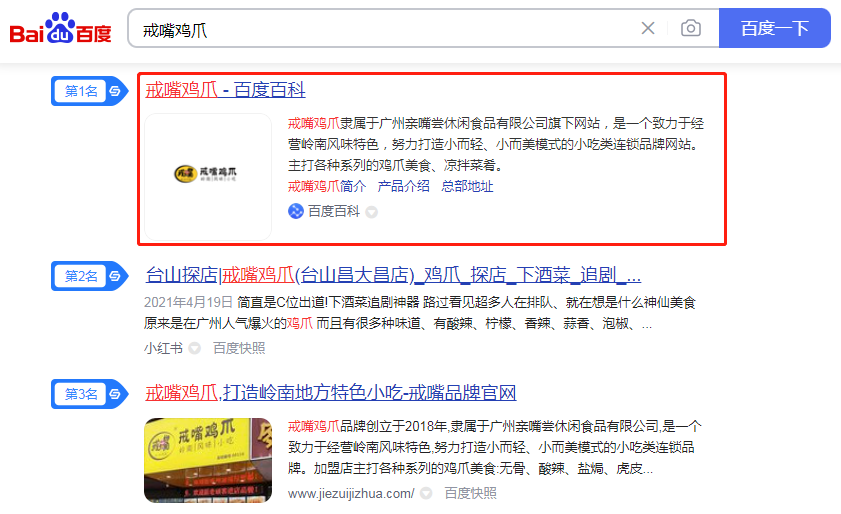Expand dropdown arrow beside 小红书
Image resolution: width=841 pixels, height=514 pixels.
[195, 349]
